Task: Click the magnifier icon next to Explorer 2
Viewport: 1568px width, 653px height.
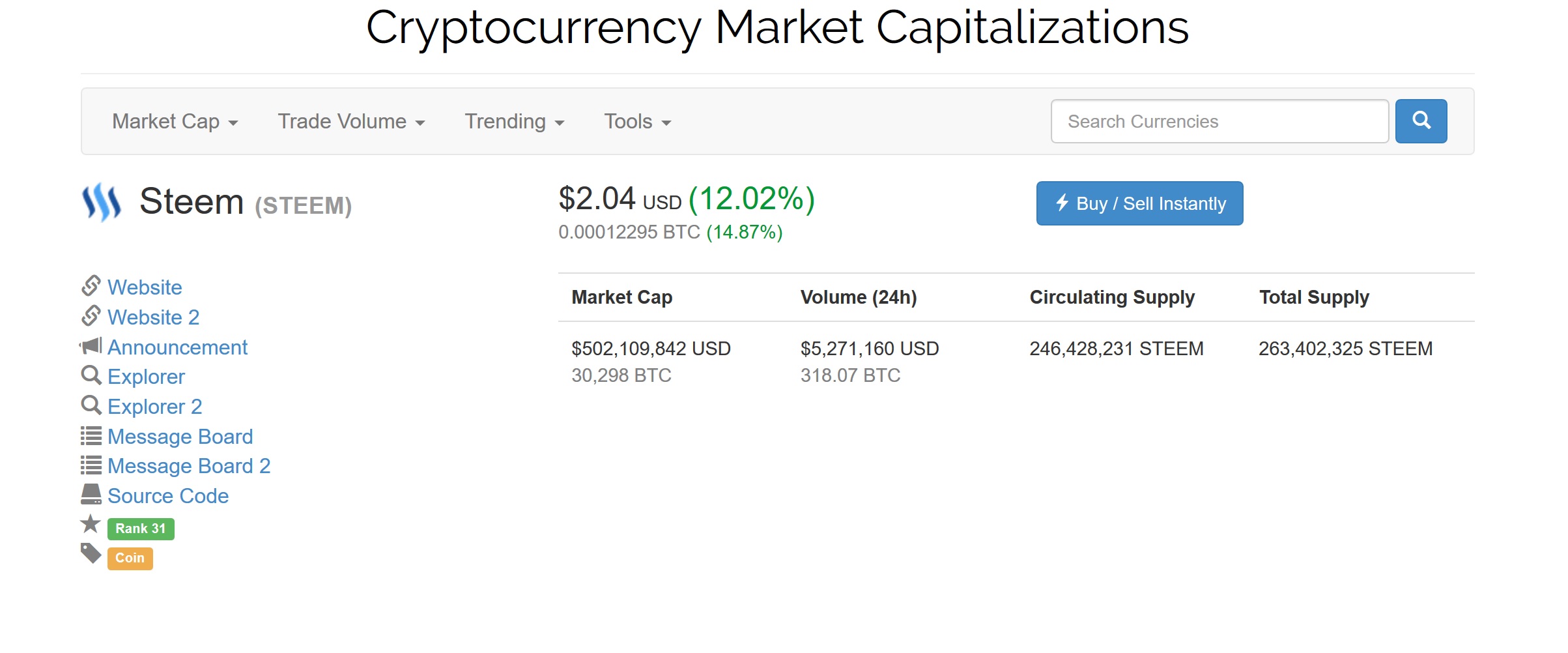Action: tap(91, 406)
